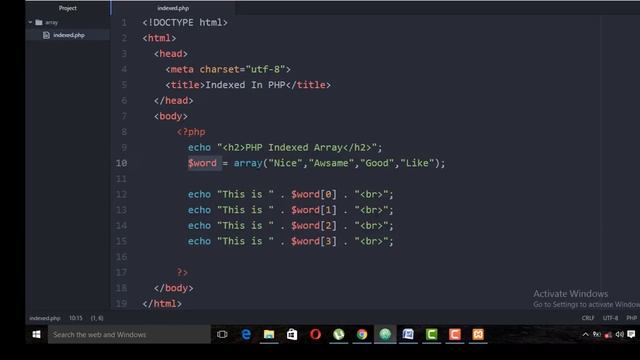Click the opening <head> tag
This screenshot has width=640, height=360.
point(171,53)
